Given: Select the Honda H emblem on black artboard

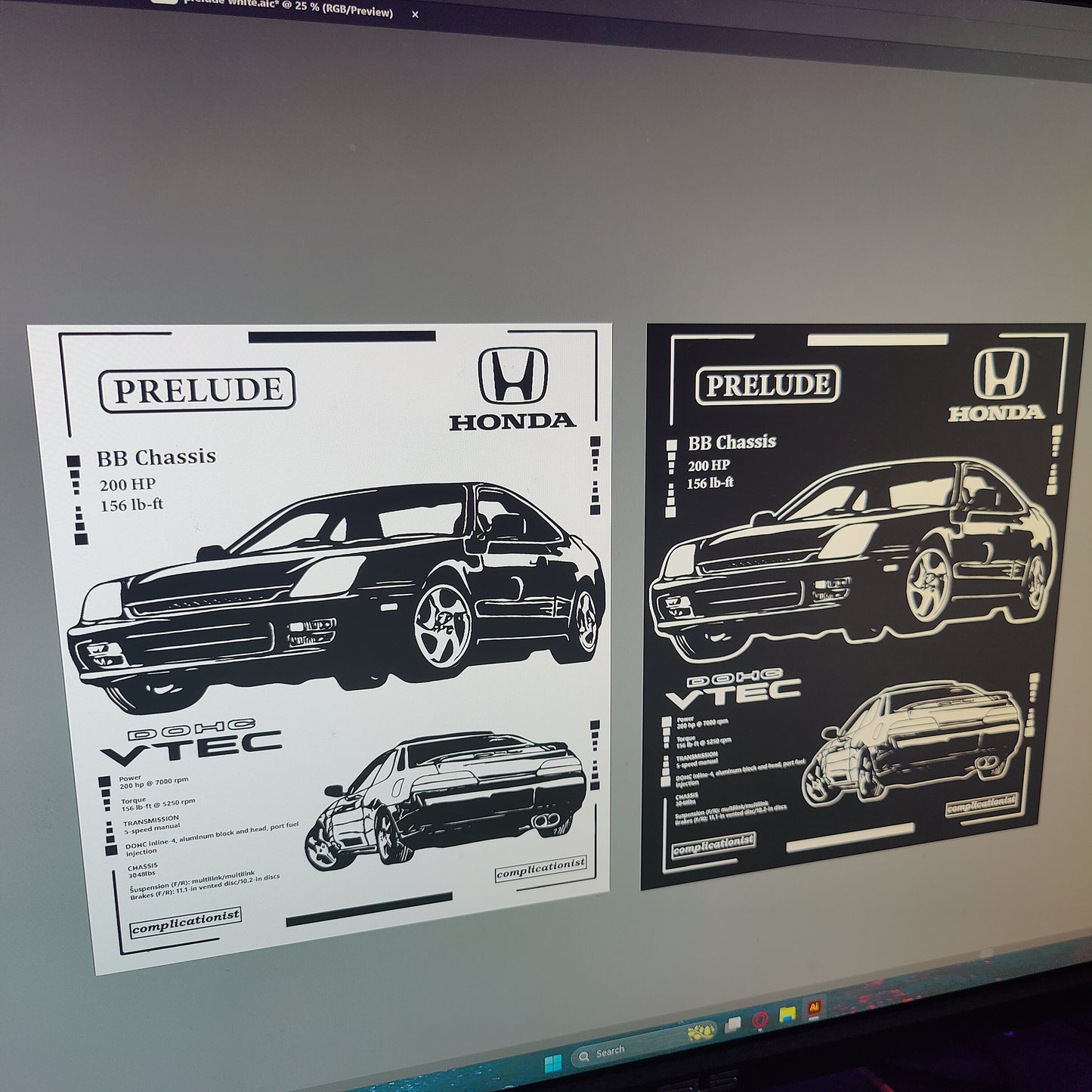Looking at the screenshot, I should point(1001,373).
